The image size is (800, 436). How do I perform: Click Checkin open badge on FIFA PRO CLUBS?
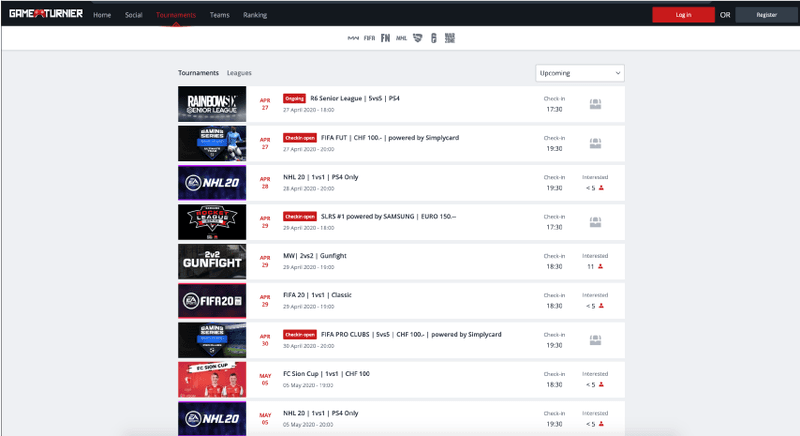point(300,335)
